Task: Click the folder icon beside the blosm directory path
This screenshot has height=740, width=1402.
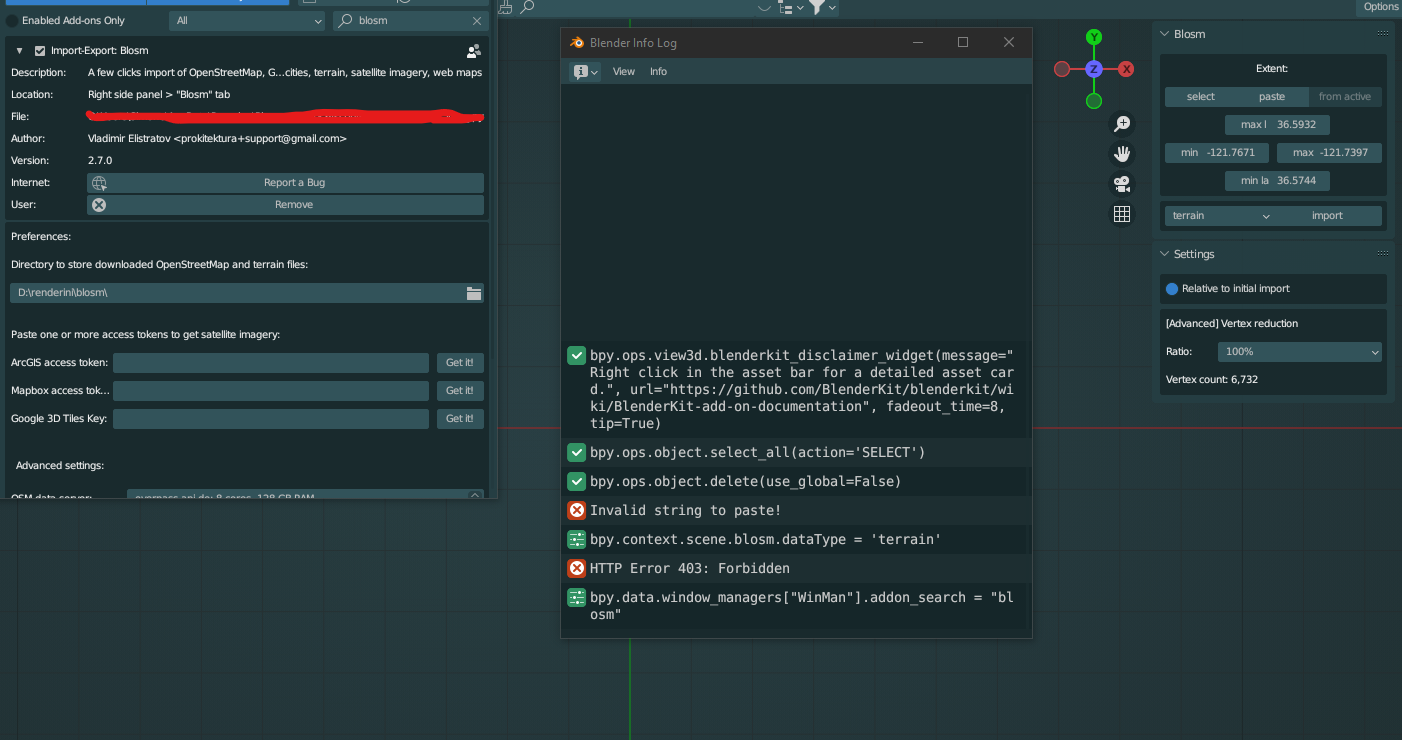Action: 474,292
